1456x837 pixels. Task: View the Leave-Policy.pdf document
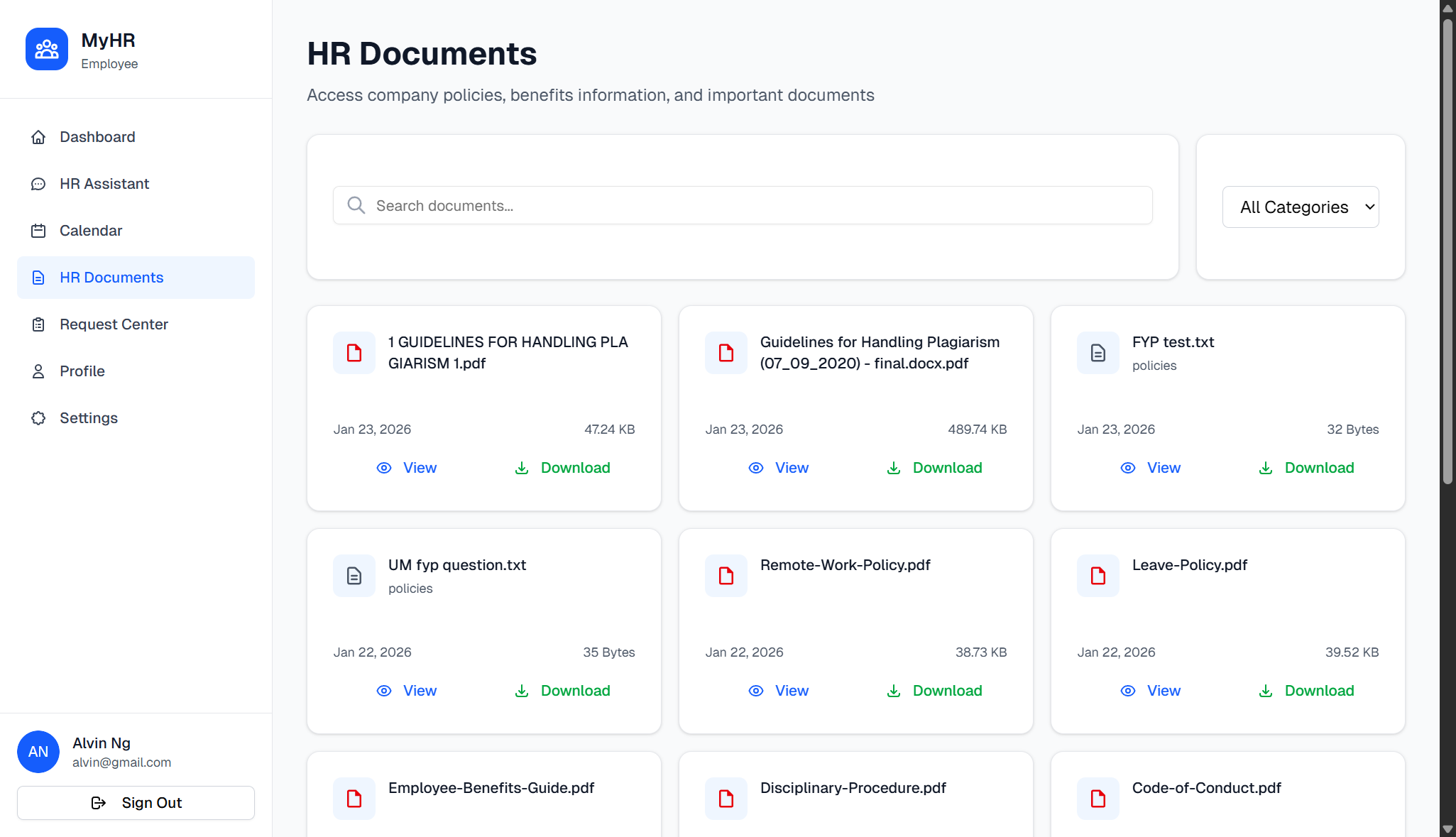click(1150, 690)
